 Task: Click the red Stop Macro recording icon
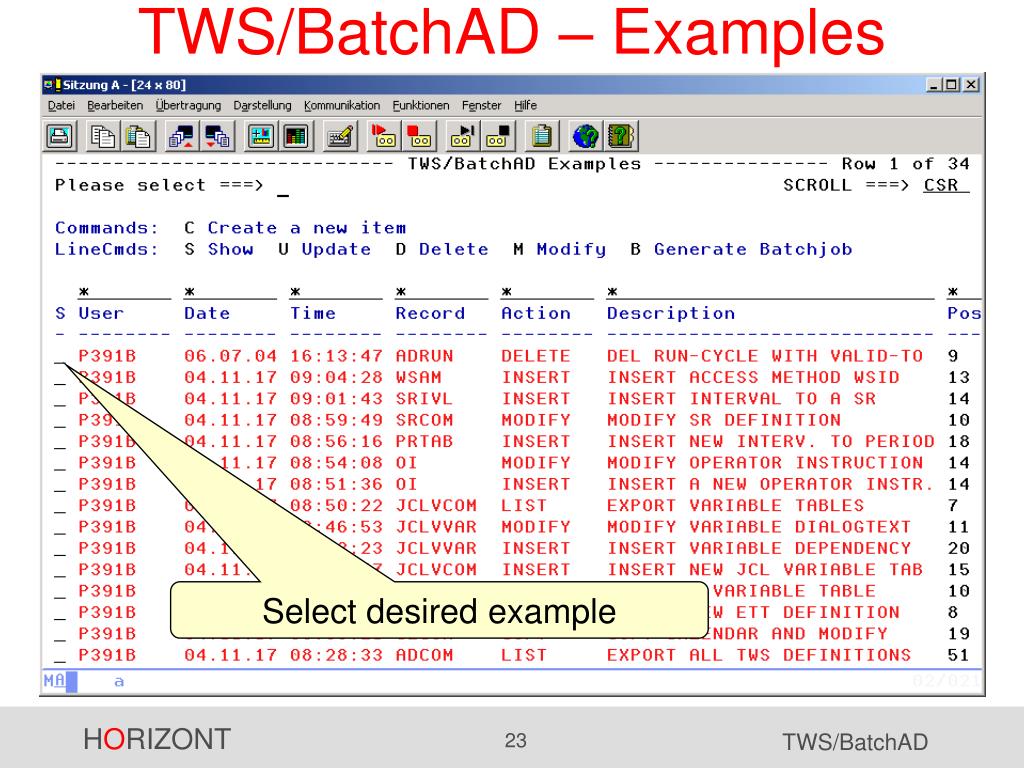tap(419, 136)
